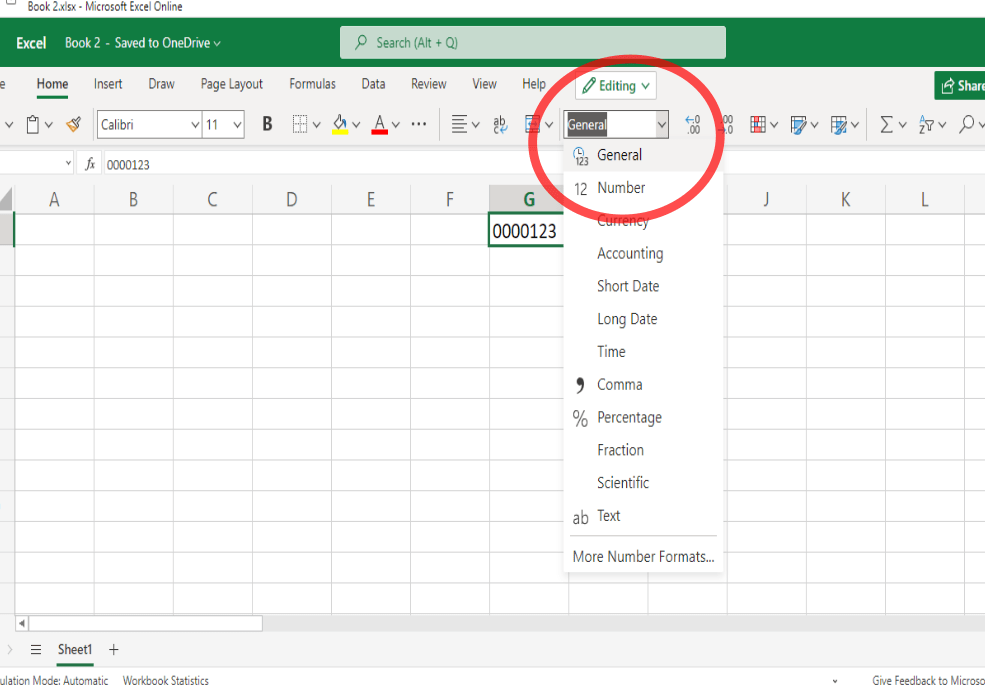Click the Wrap Text icon

(x=498, y=124)
